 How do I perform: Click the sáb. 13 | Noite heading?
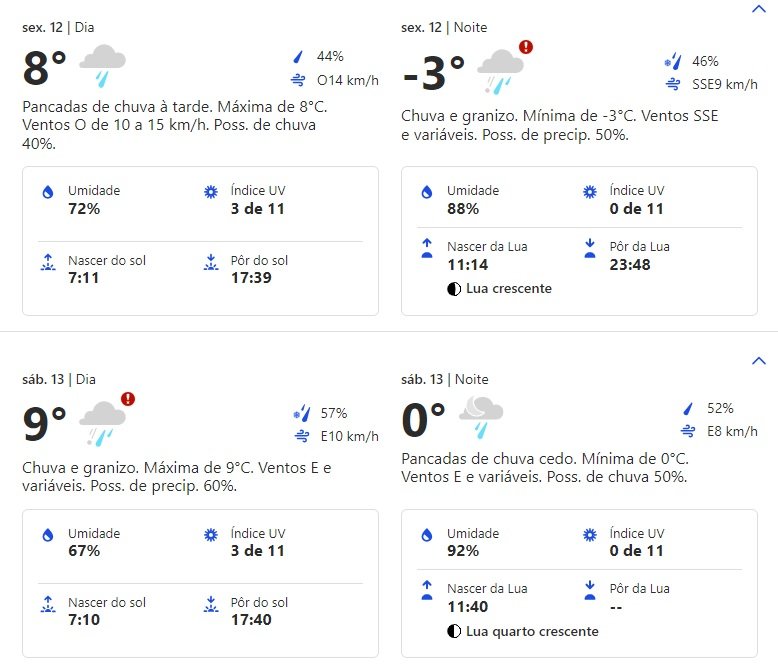[445, 380]
